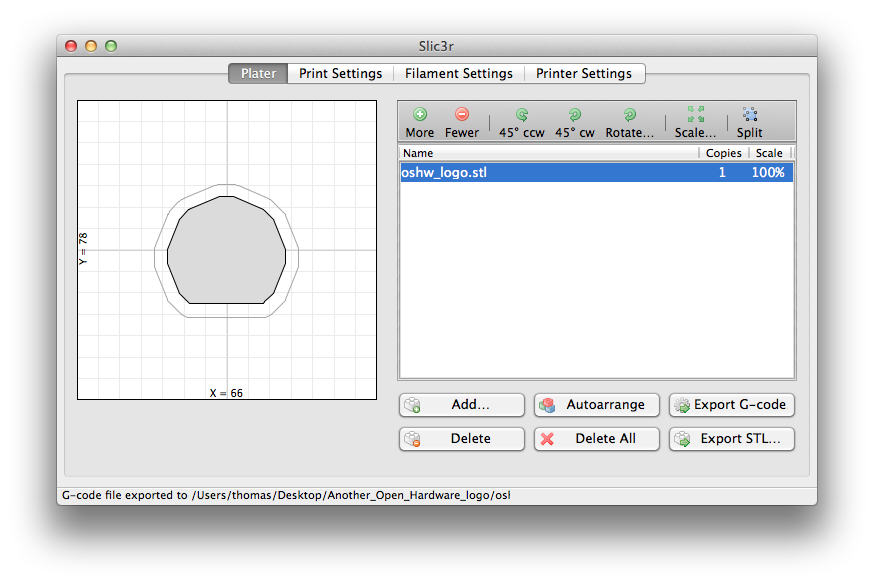874x584 pixels.
Task: Click the logo shape on the print bed
Action: [228, 253]
